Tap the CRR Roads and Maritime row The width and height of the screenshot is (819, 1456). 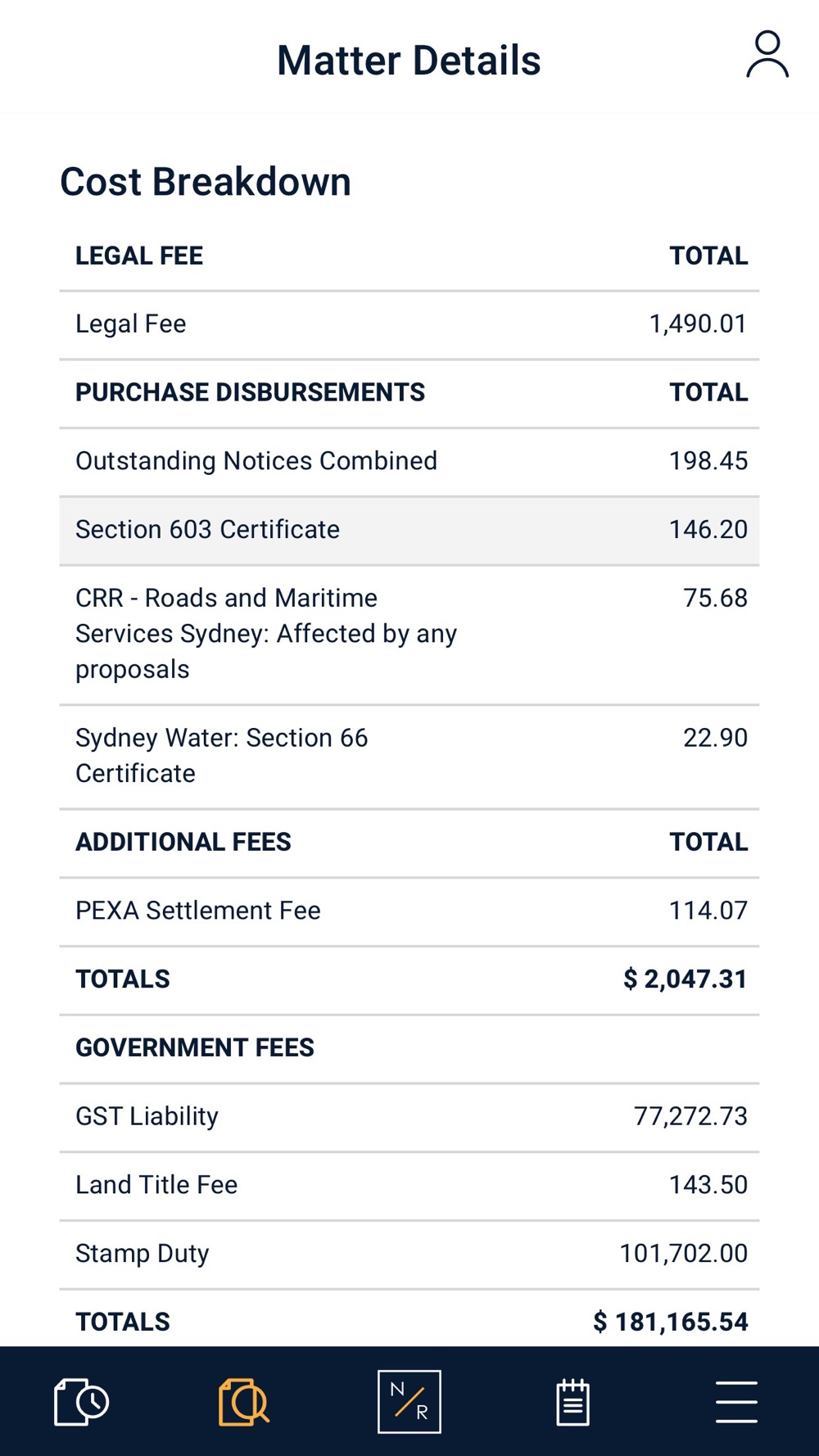(x=409, y=635)
